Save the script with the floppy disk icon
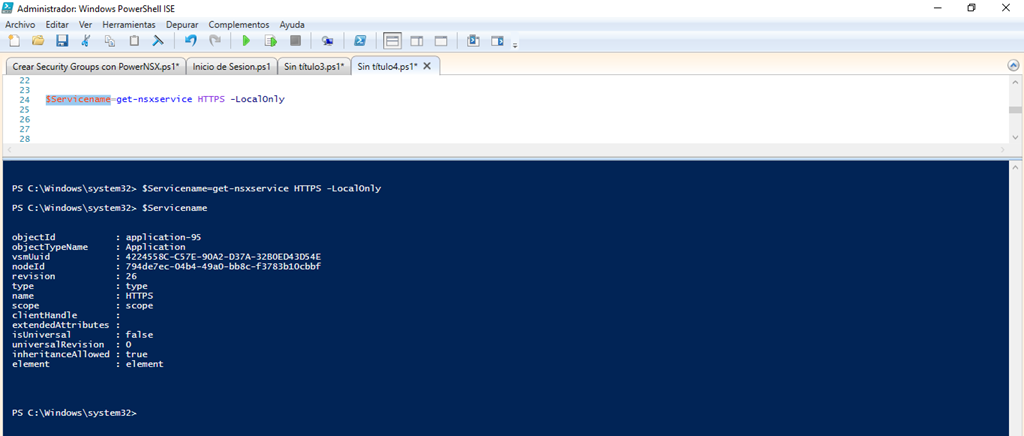 point(62,41)
